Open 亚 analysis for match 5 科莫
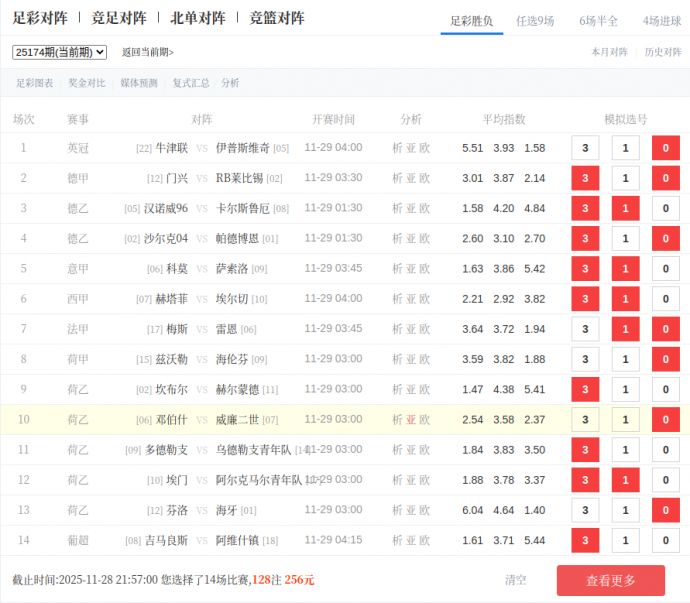The width and height of the screenshot is (690, 603). pos(411,269)
